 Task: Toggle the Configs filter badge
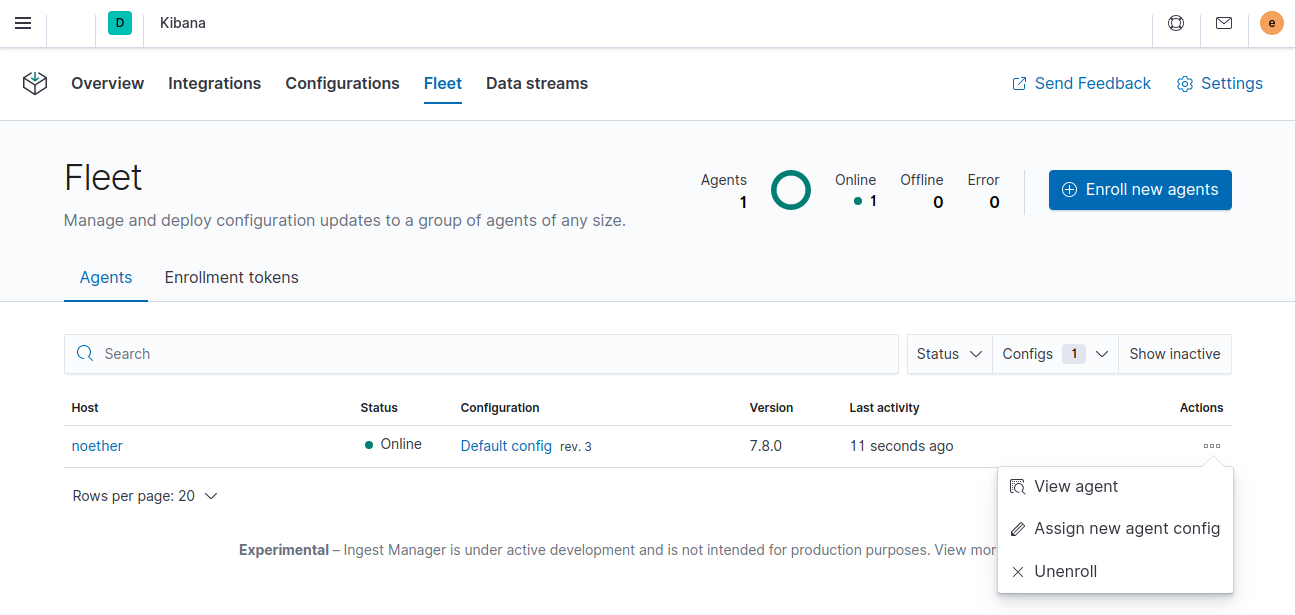1073,353
